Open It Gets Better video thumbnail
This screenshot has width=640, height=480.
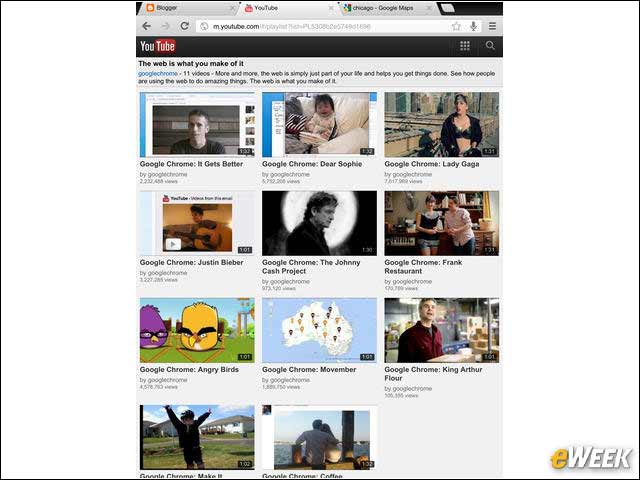click(x=197, y=124)
